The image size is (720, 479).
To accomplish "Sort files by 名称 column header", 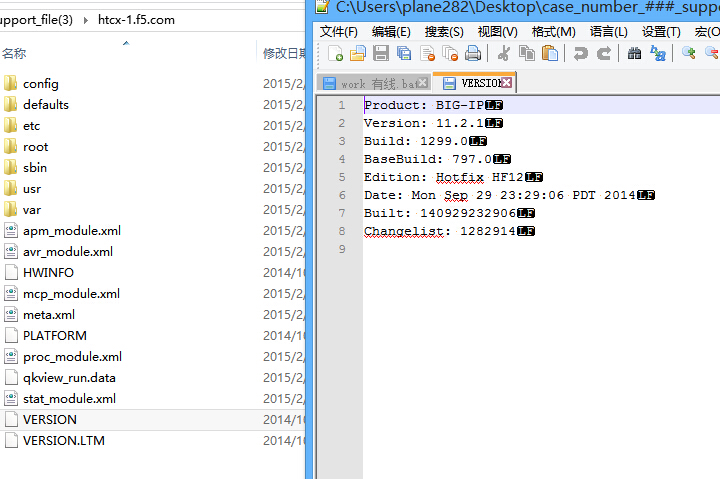I will pos(14,54).
